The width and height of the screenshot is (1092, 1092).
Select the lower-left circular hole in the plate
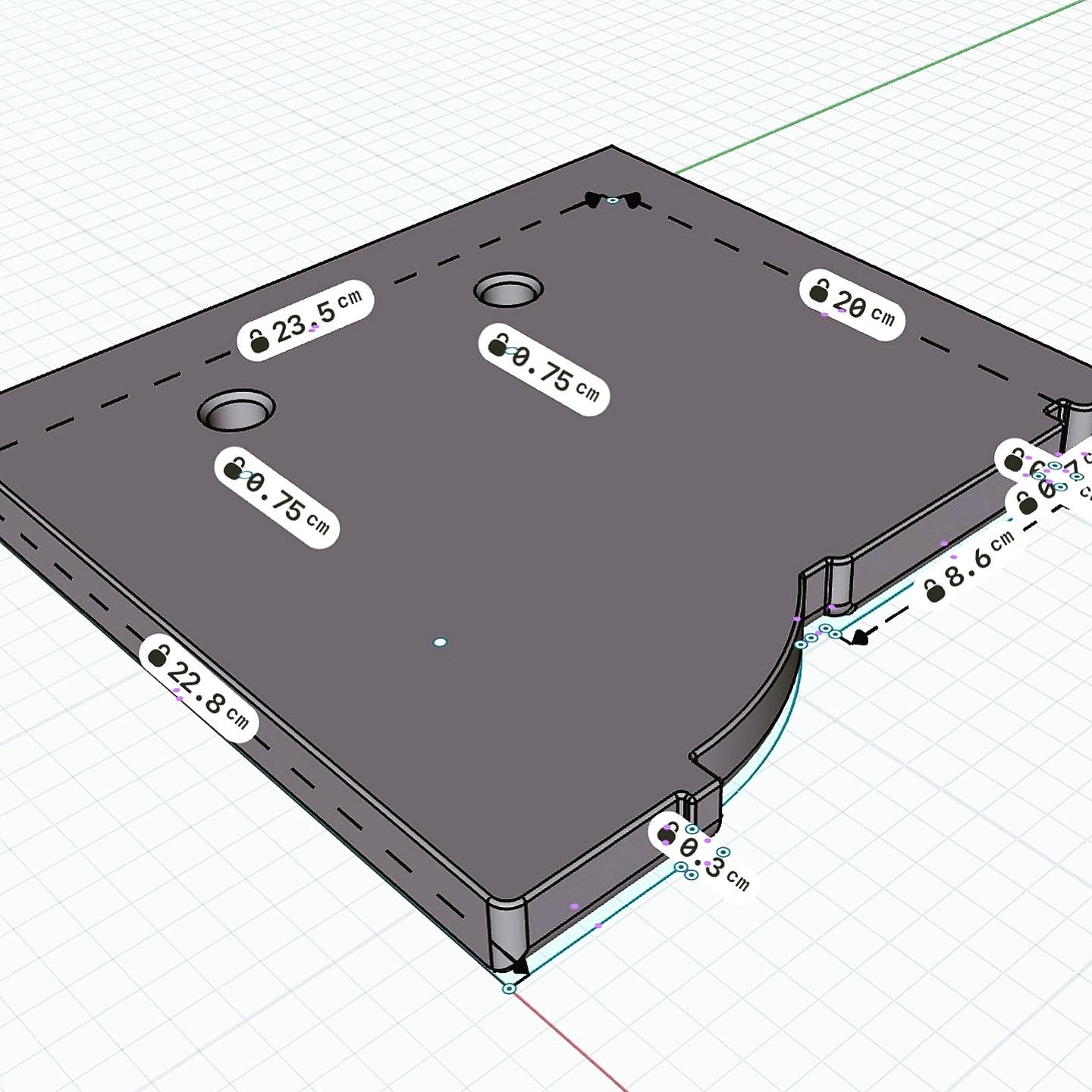point(236,410)
